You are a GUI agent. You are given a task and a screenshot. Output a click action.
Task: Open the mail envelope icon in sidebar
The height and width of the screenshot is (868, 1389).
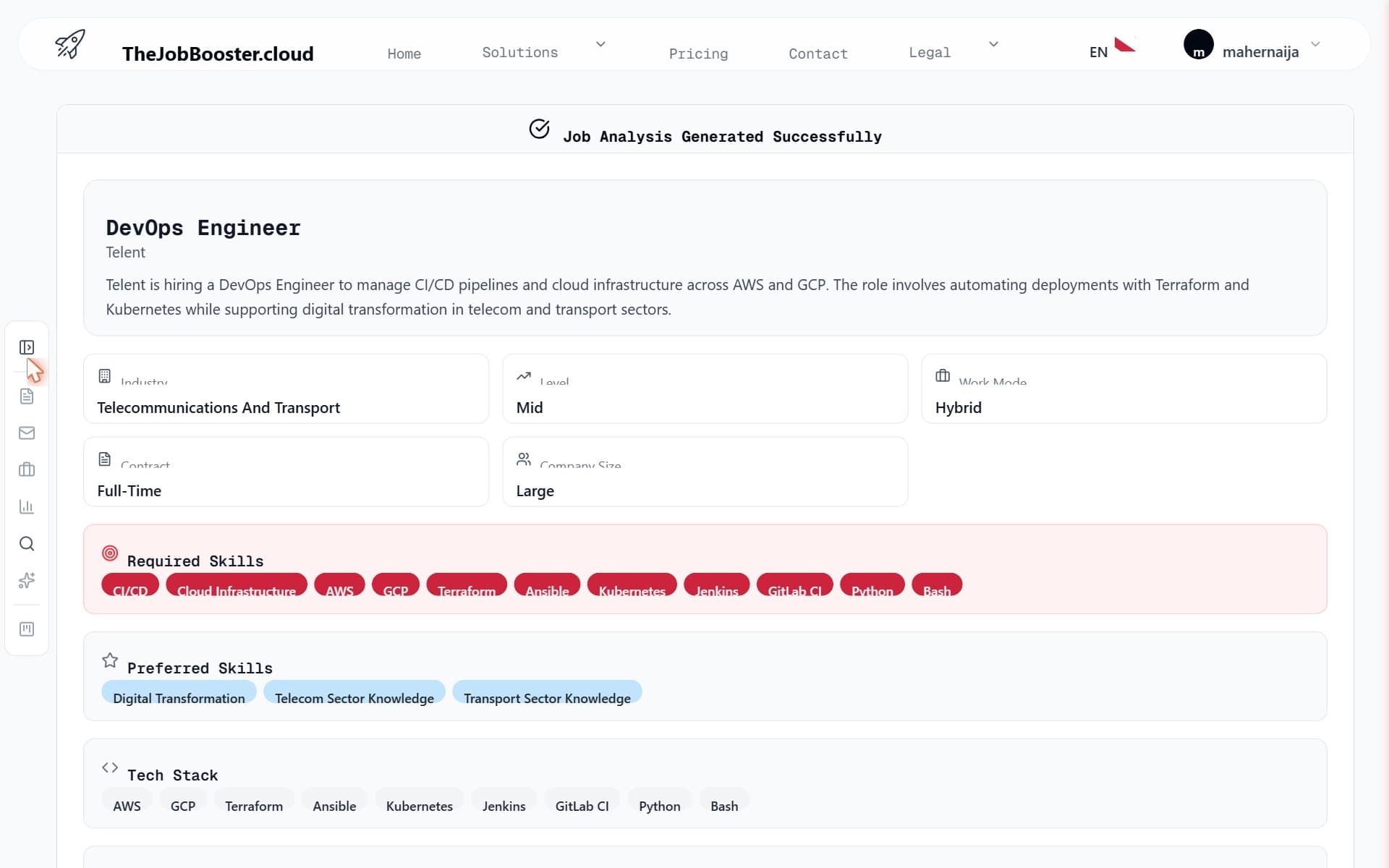click(x=27, y=433)
